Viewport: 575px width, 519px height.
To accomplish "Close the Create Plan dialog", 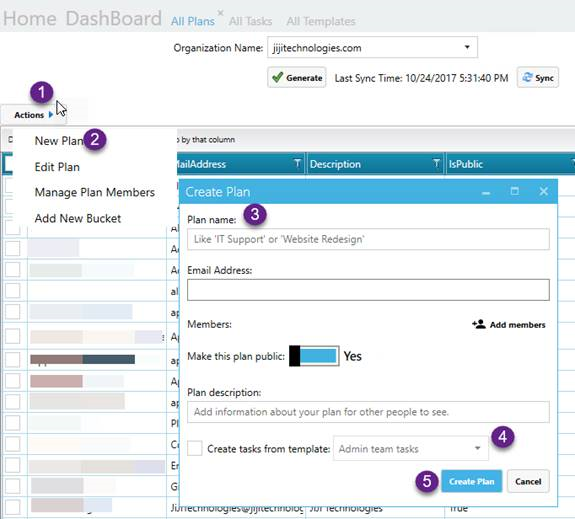I will [x=543, y=191].
